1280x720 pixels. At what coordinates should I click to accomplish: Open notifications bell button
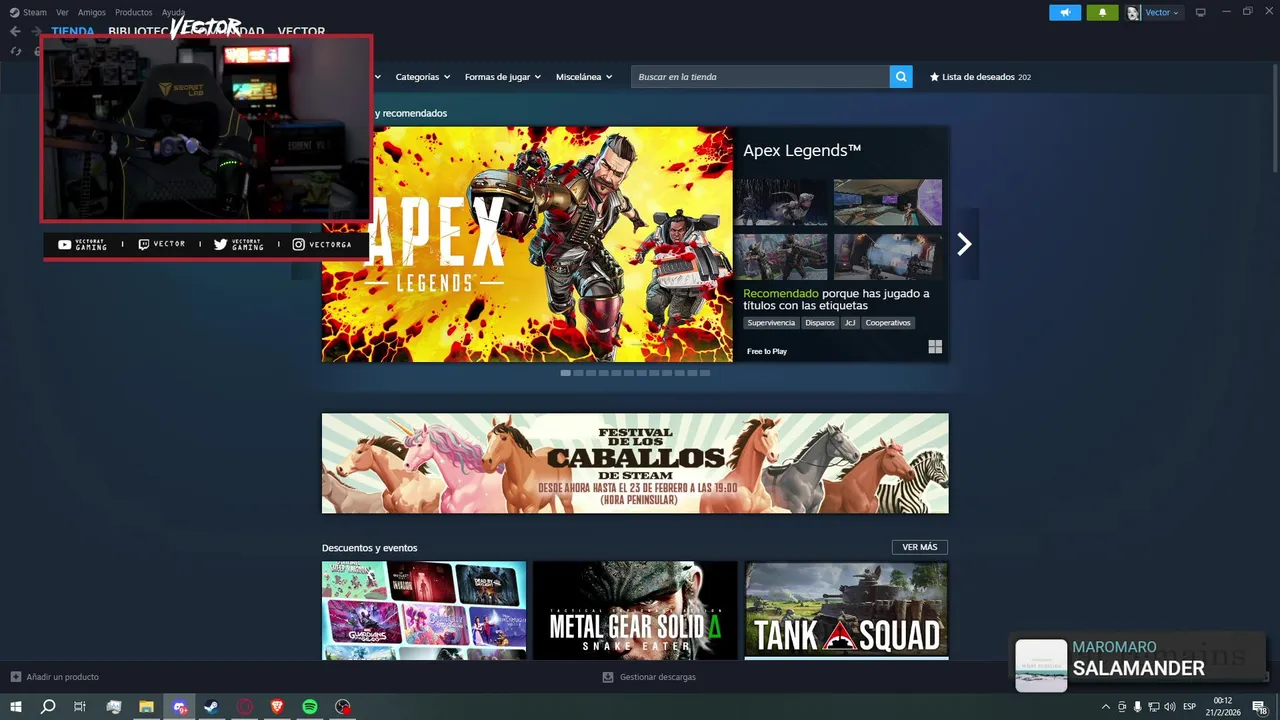tap(1102, 13)
